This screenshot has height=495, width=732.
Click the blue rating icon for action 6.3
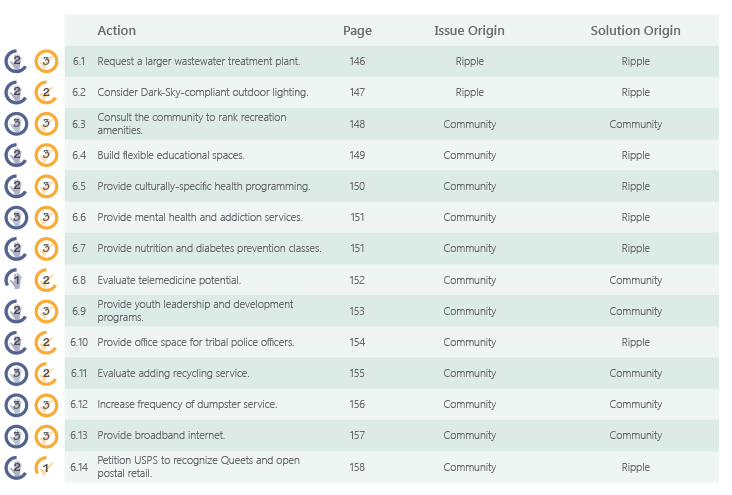click(16, 124)
